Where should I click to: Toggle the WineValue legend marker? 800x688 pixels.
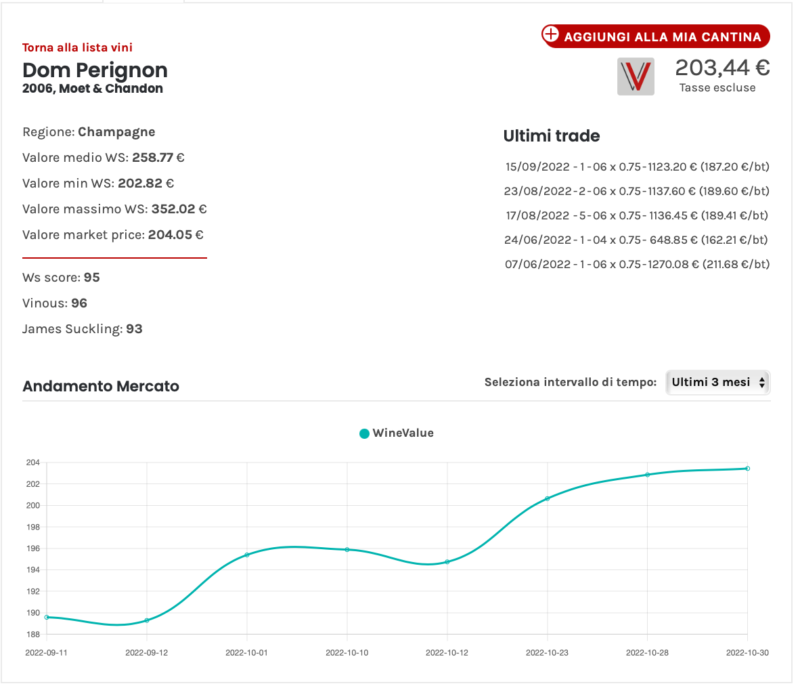364,433
